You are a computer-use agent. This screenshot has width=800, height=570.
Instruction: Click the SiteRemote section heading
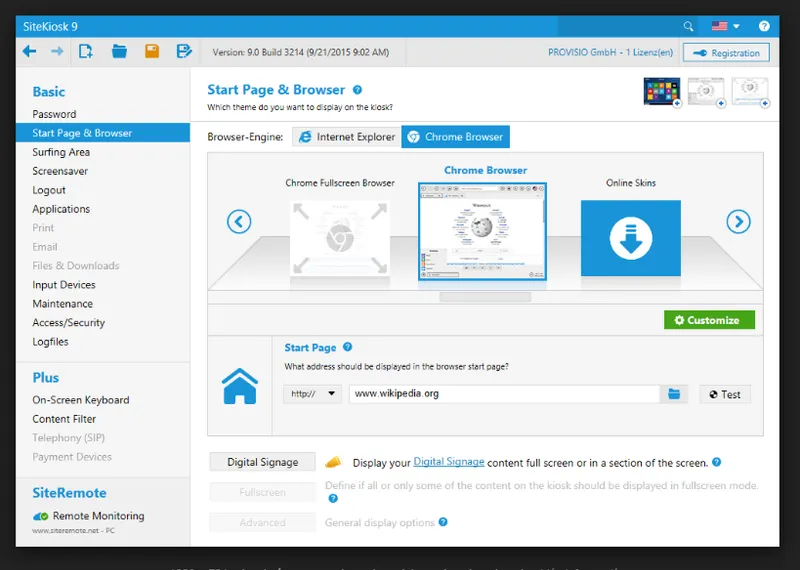pyautogui.click(x=69, y=493)
